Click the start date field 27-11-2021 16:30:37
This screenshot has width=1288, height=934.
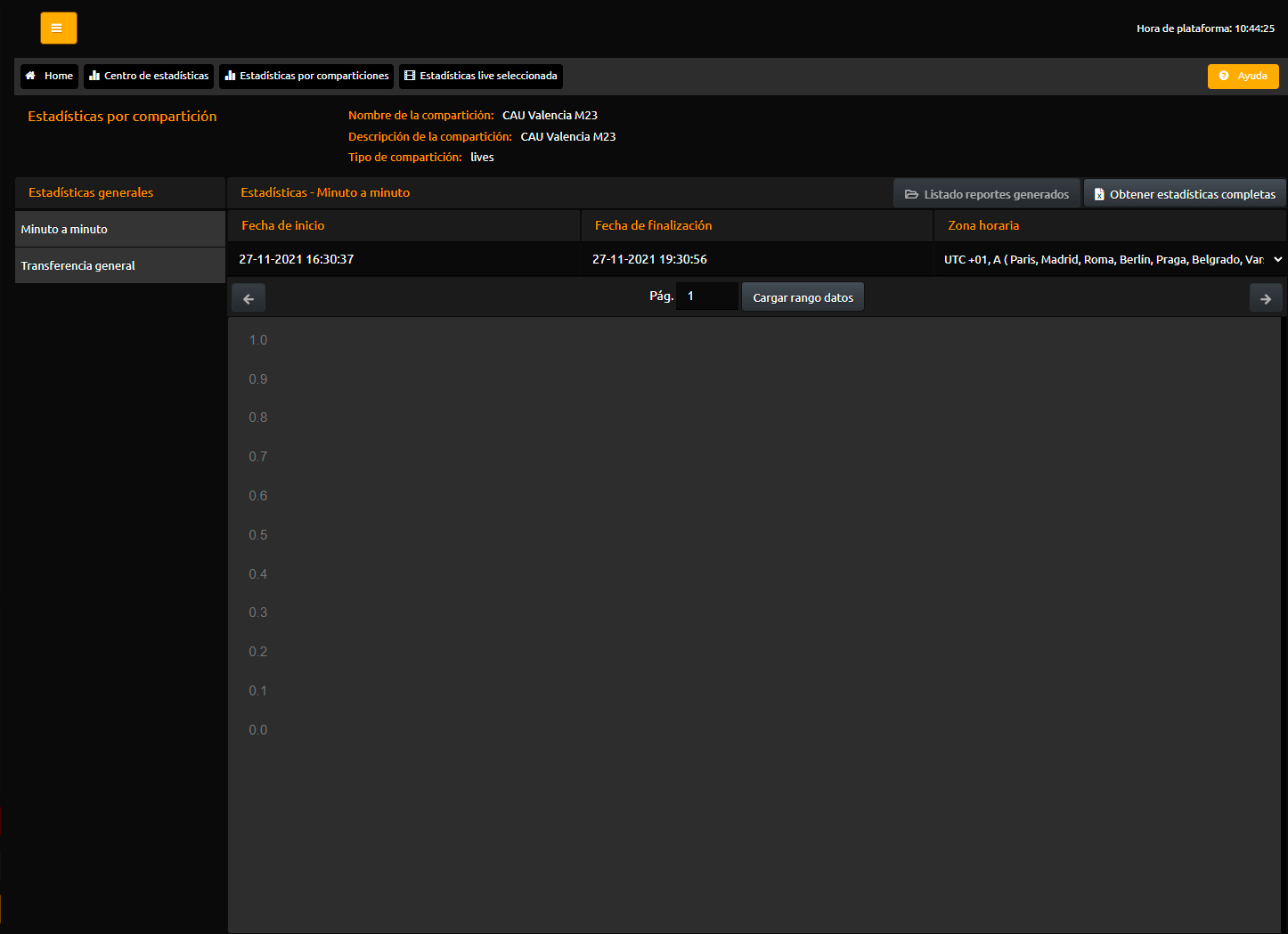click(x=404, y=259)
